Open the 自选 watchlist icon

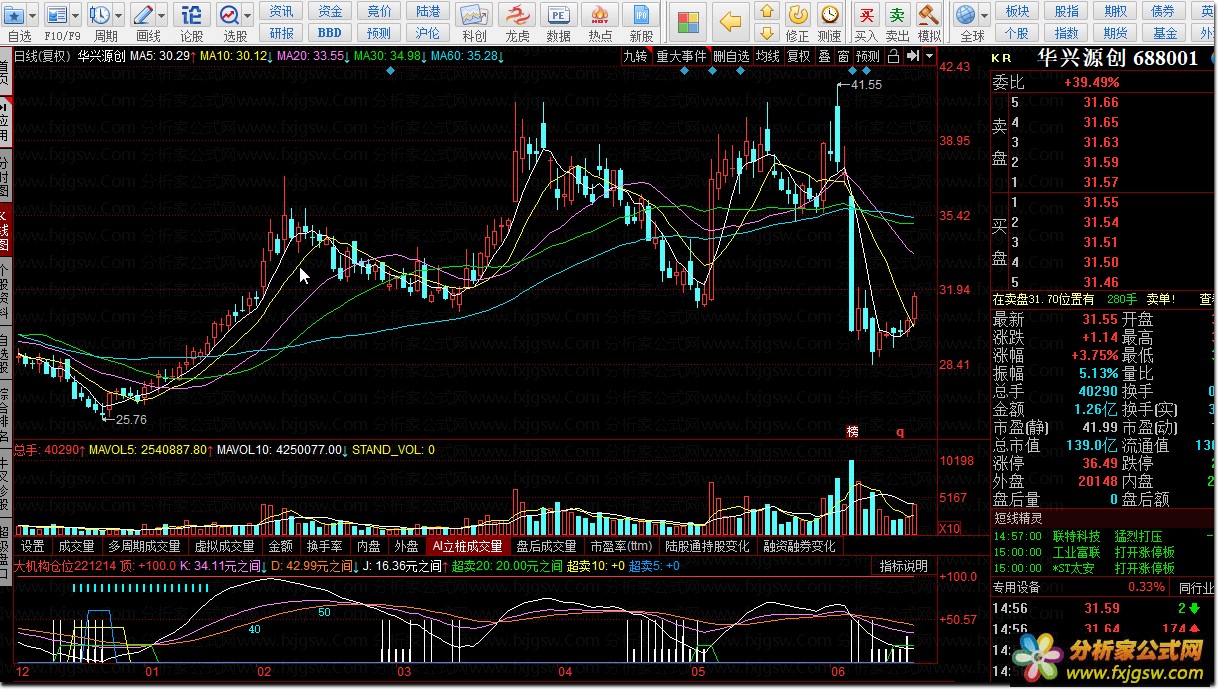15,15
